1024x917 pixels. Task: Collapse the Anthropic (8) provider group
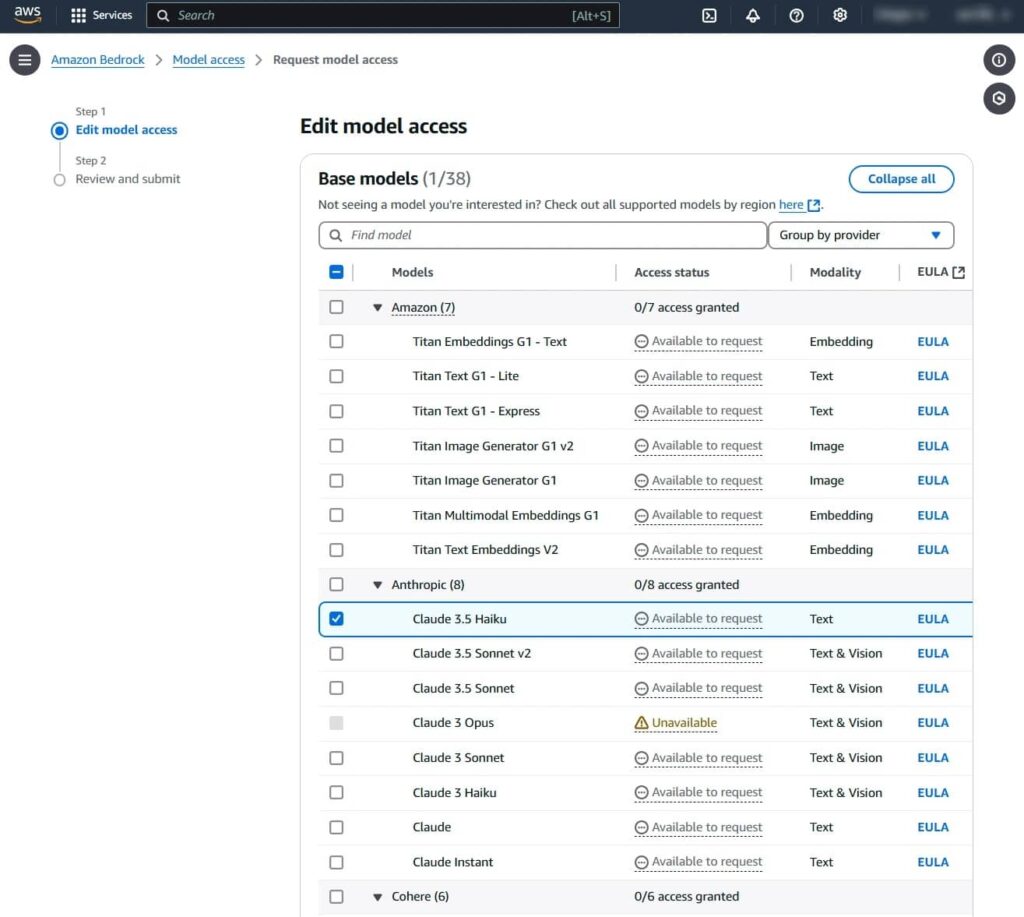point(378,585)
